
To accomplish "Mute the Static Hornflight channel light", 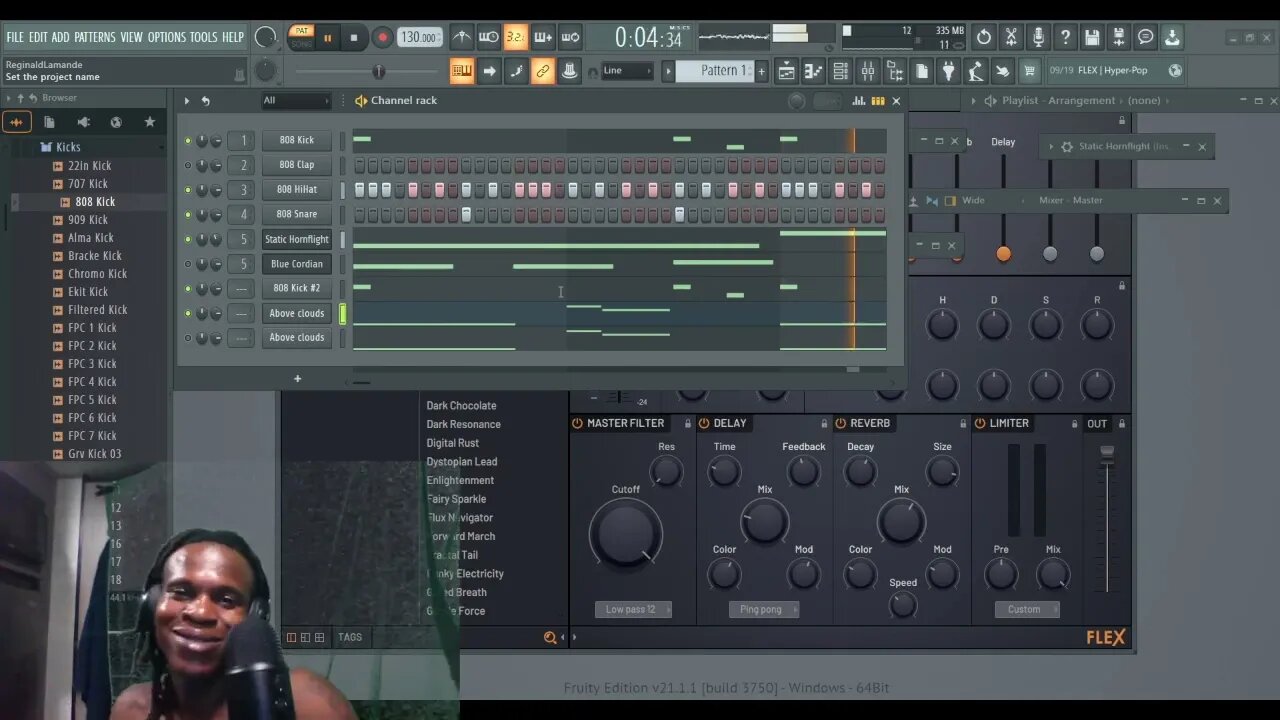I will click(x=187, y=240).
